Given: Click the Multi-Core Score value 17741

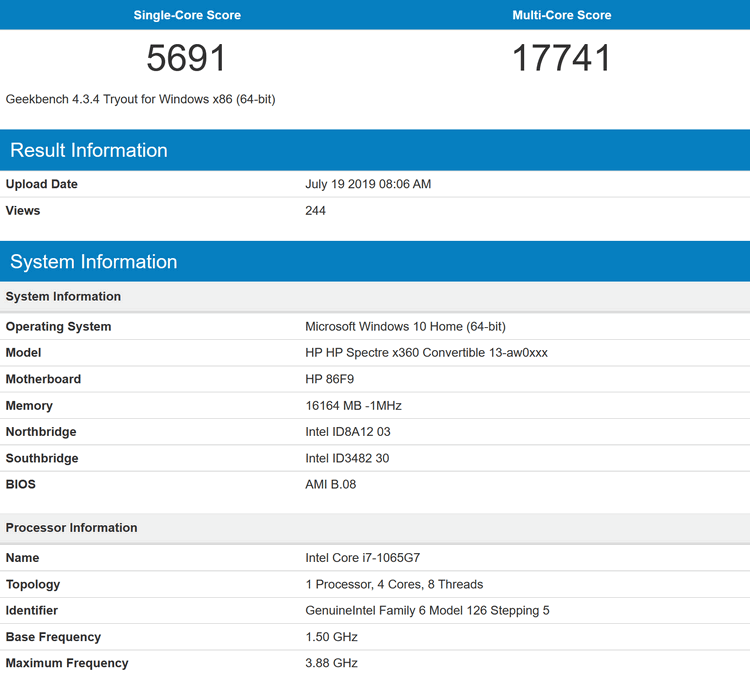Looking at the screenshot, I should pos(562,58).
